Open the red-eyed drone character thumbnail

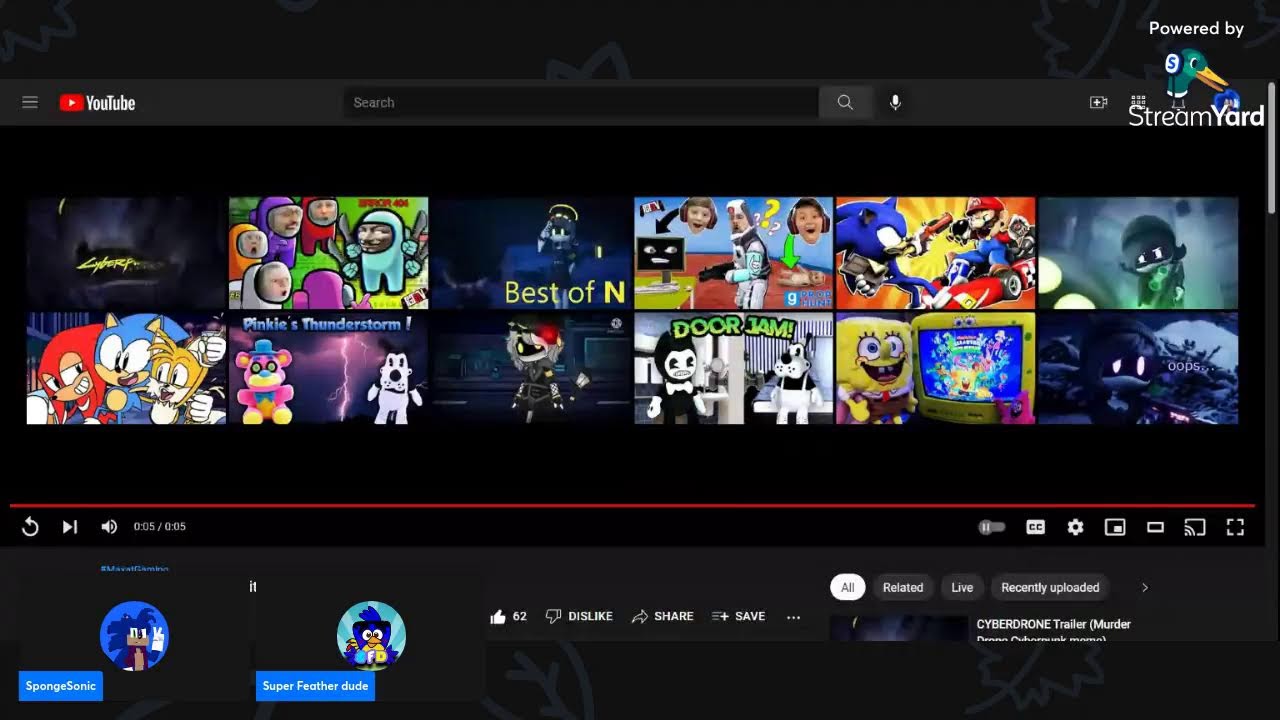point(531,368)
